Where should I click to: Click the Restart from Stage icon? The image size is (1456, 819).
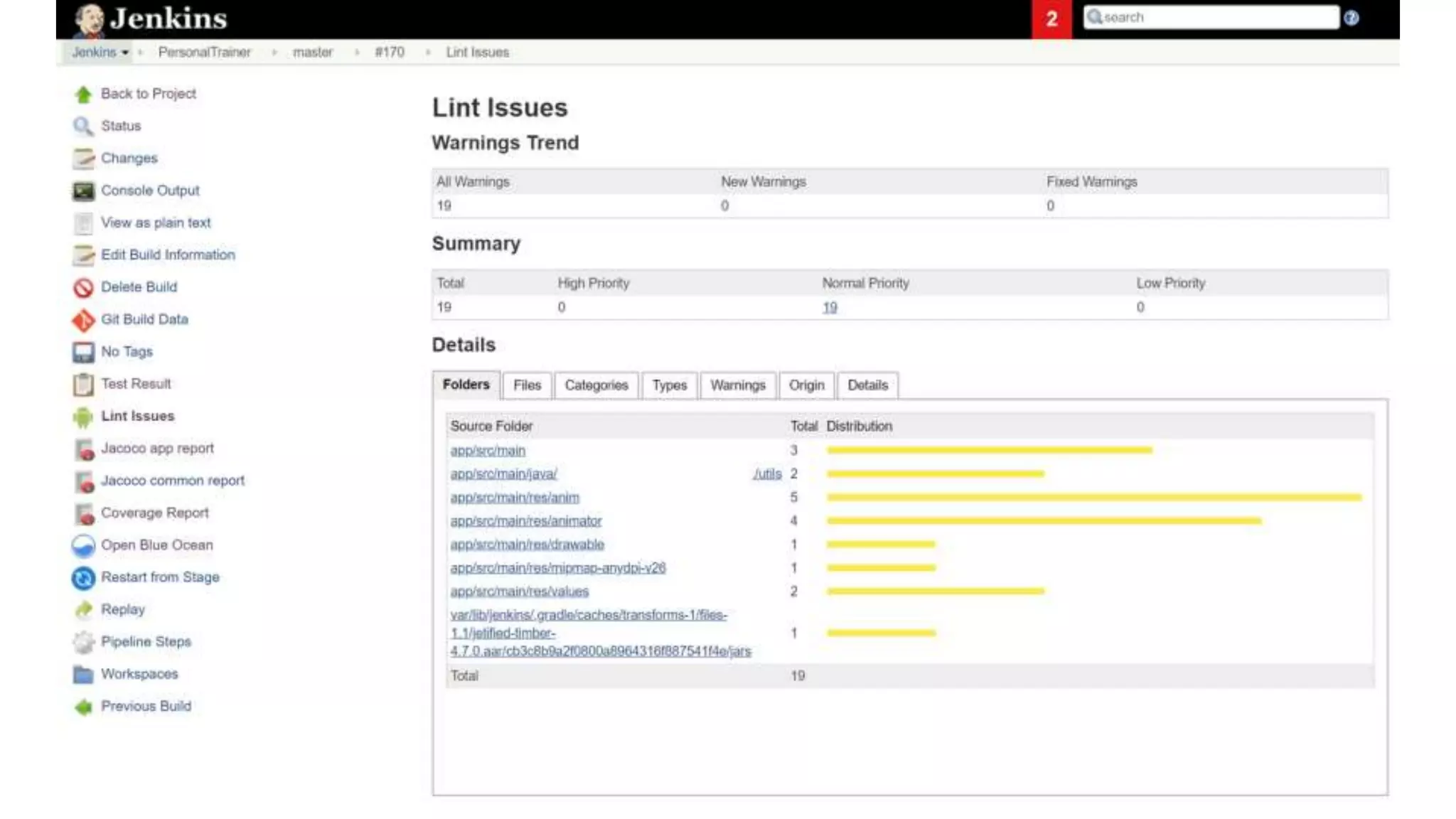click(x=83, y=578)
